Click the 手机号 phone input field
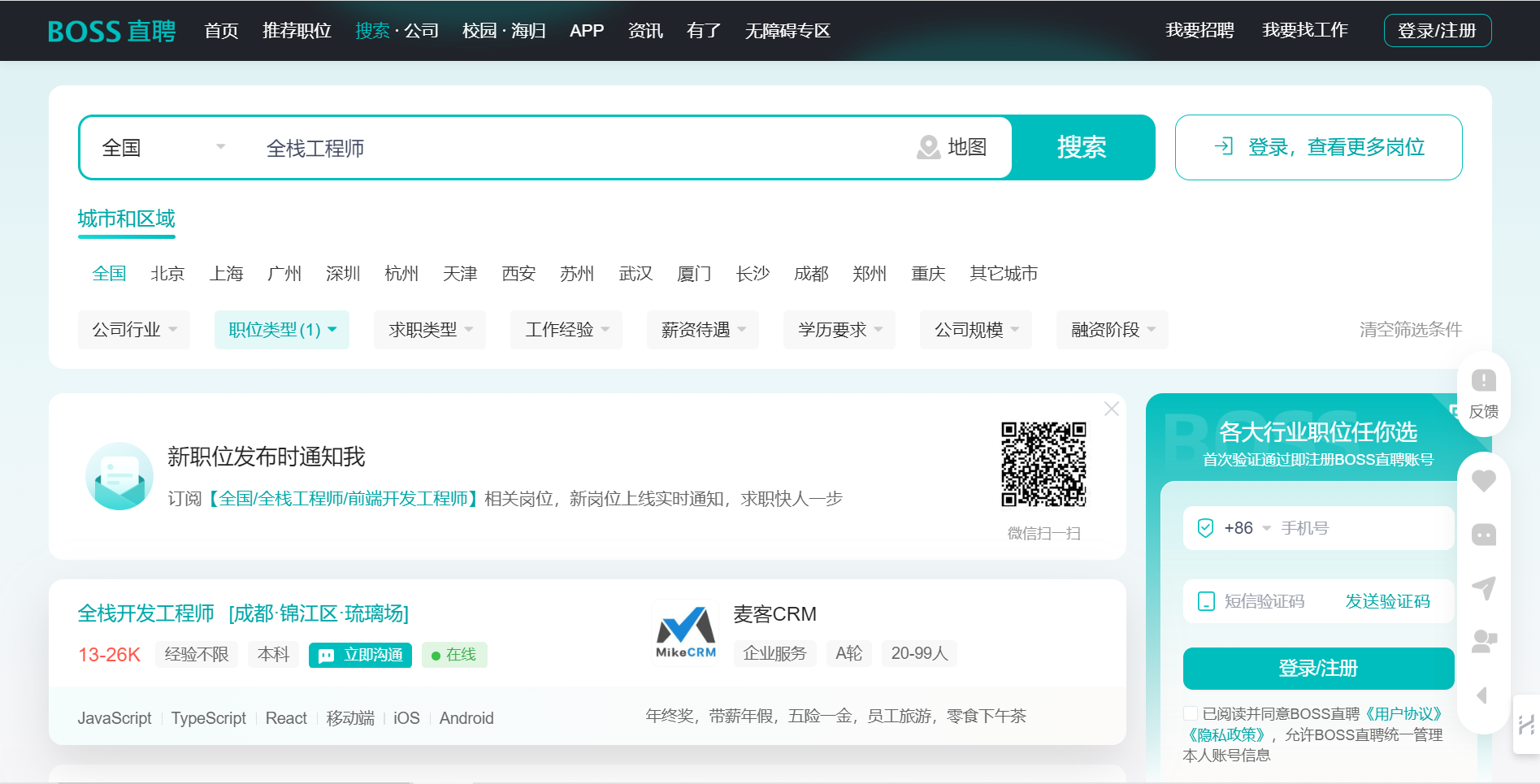 1362,528
